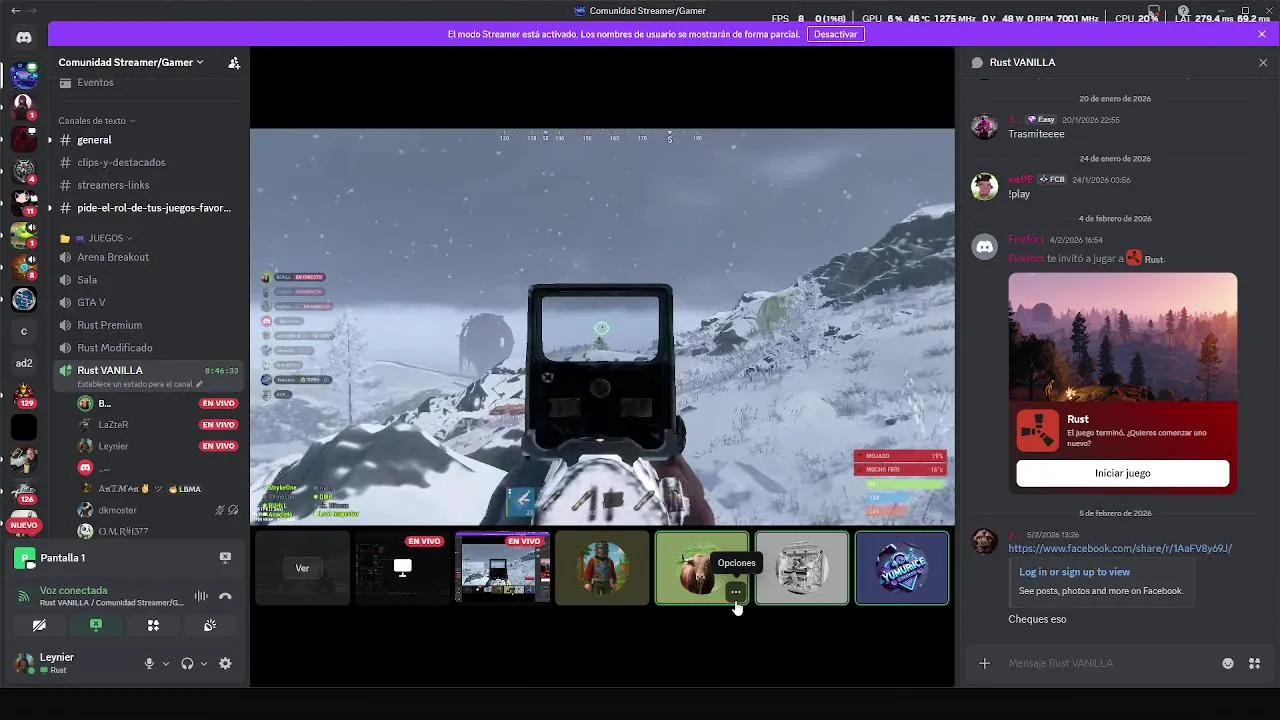Open activities launcher icon in voice panel
This screenshot has height=720, width=1280.
point(153,625)
